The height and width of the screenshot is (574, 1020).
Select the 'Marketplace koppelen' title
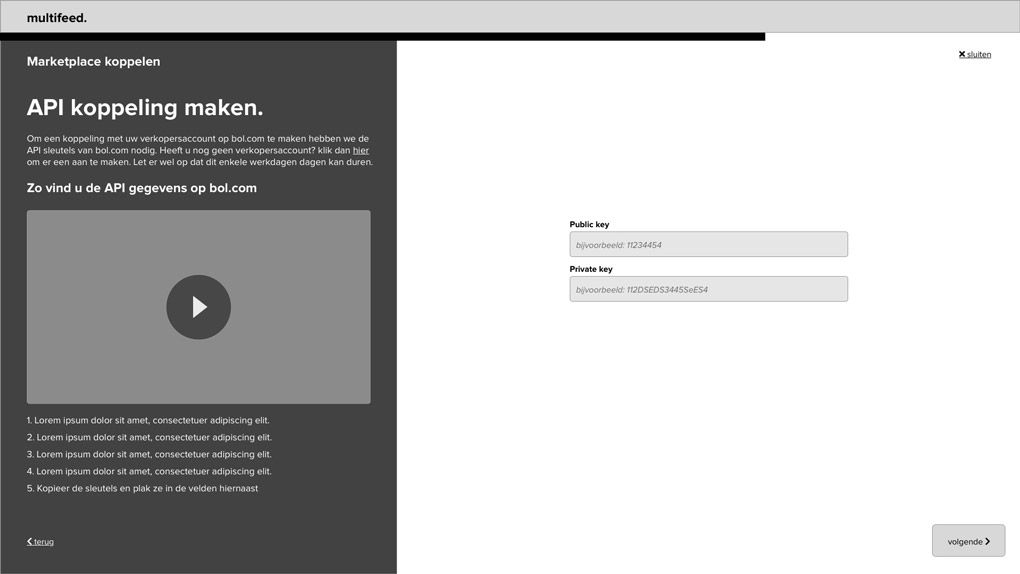click(94, 62)
